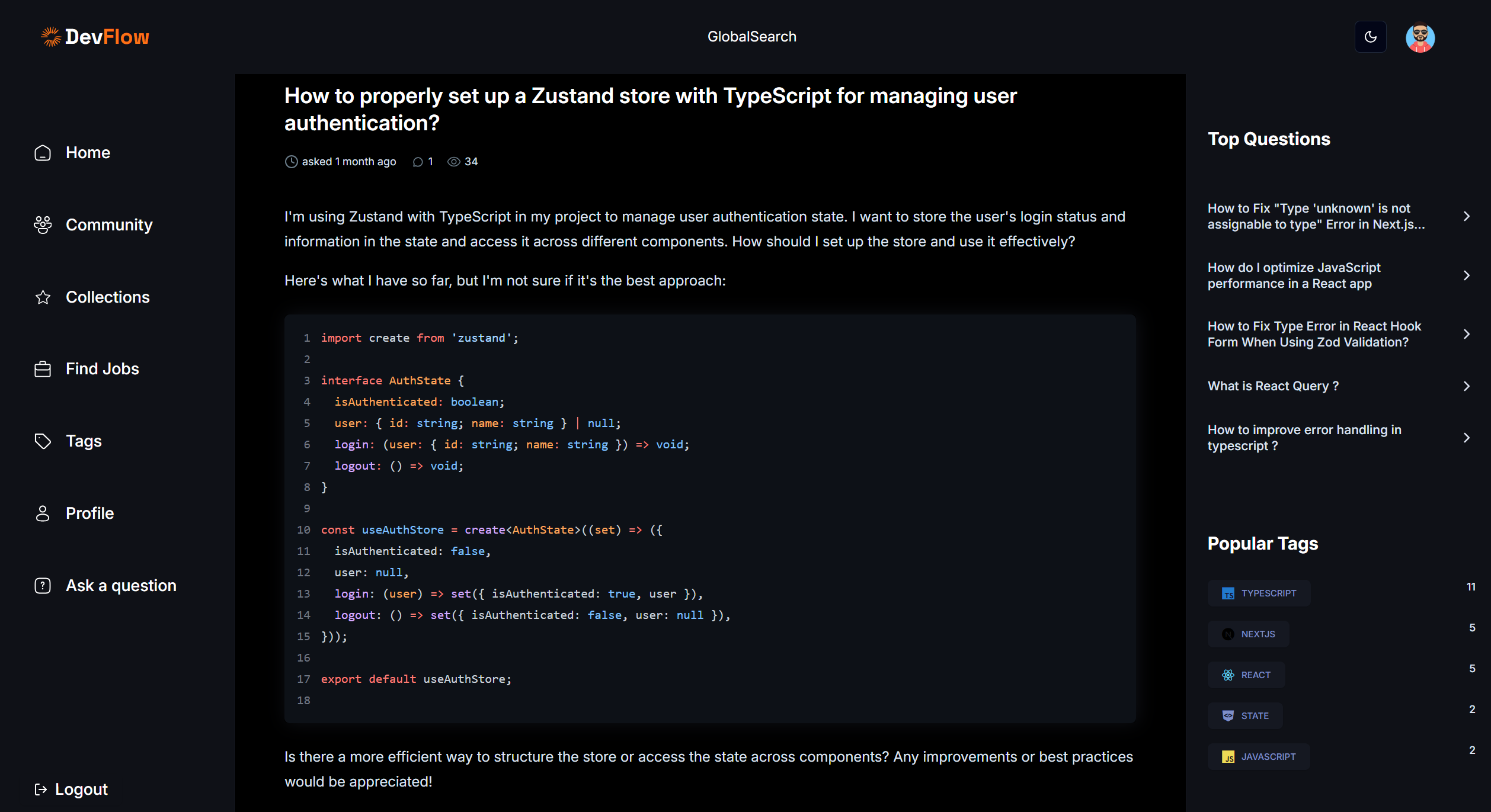Image resolution: width=1491 pixels, height=812 pixels.
Task: Open the Tags menu item
Action: coord(84,441)
